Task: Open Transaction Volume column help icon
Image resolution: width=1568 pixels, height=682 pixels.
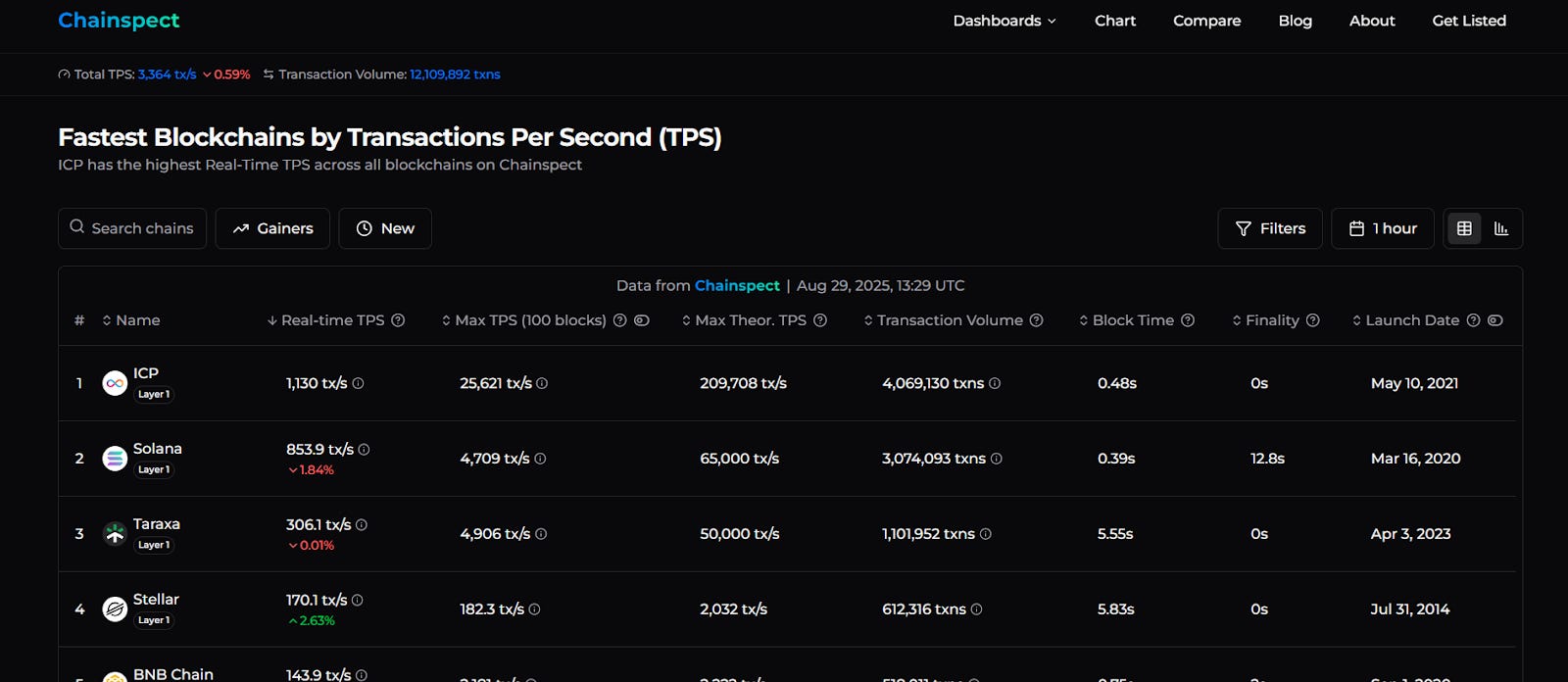Action: [1036, 320]
